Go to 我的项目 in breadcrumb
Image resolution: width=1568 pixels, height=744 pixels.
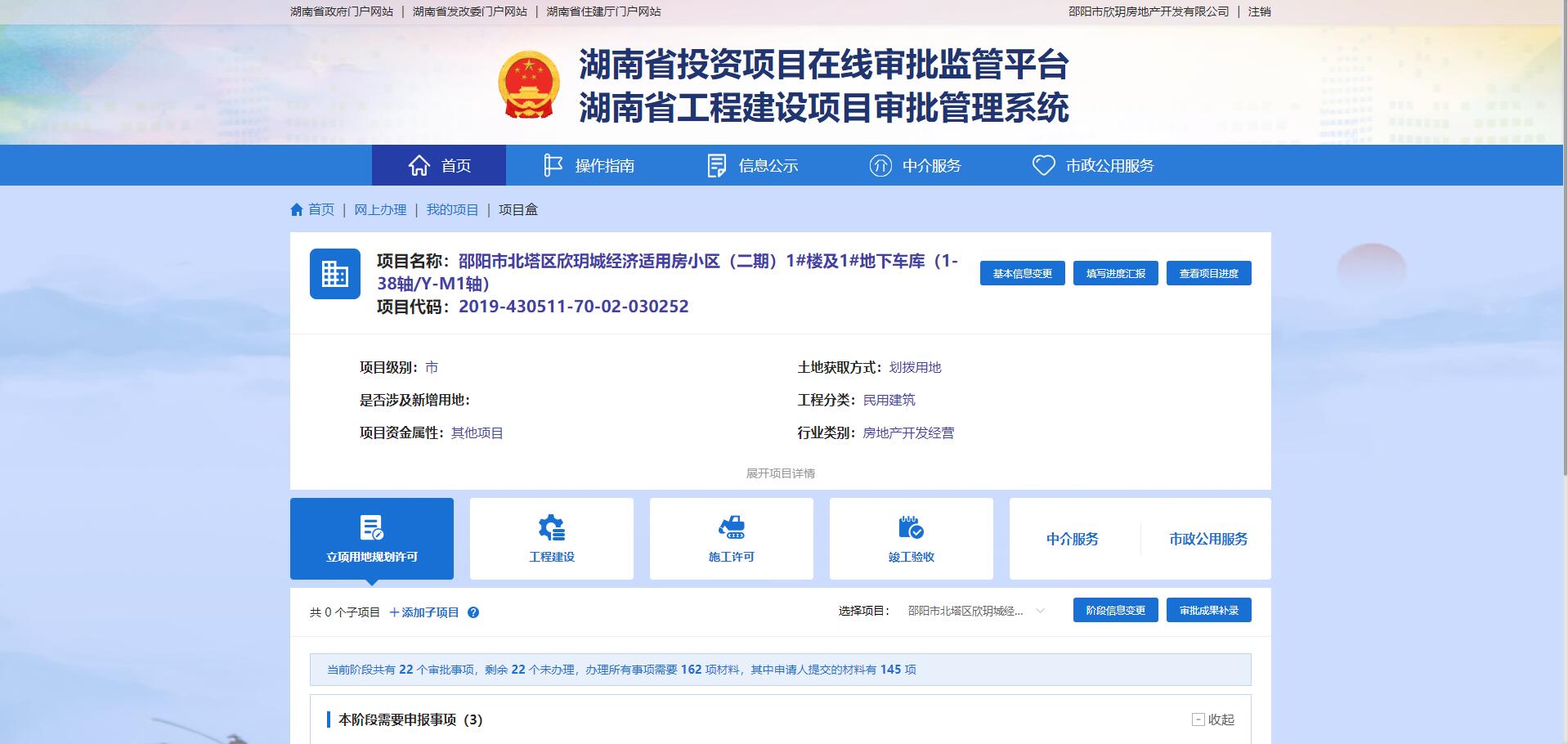pyautogui.click(x=452, y=210)
